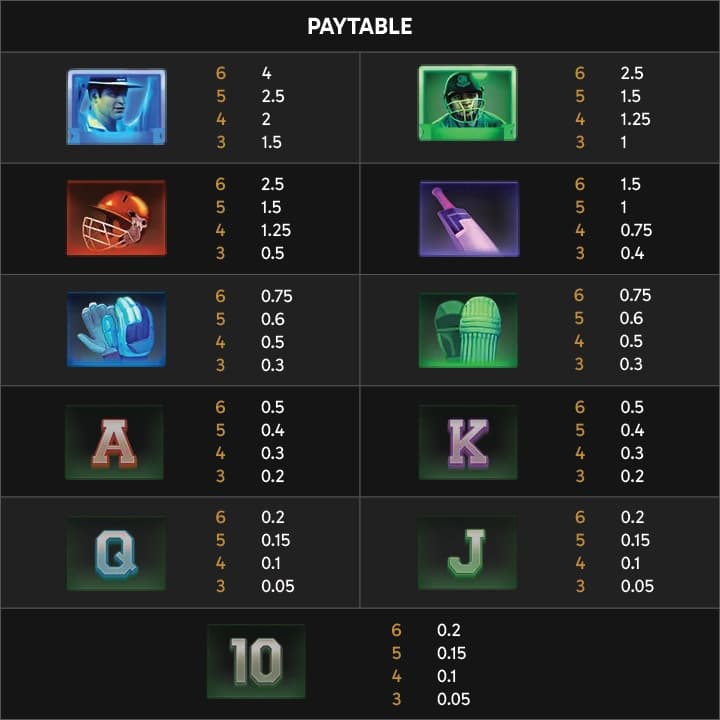The width and height of the screenshot is (720, 720).
Task: Select the 1.25 payout next to orange helmet
Action: click(x=276, y=230)
